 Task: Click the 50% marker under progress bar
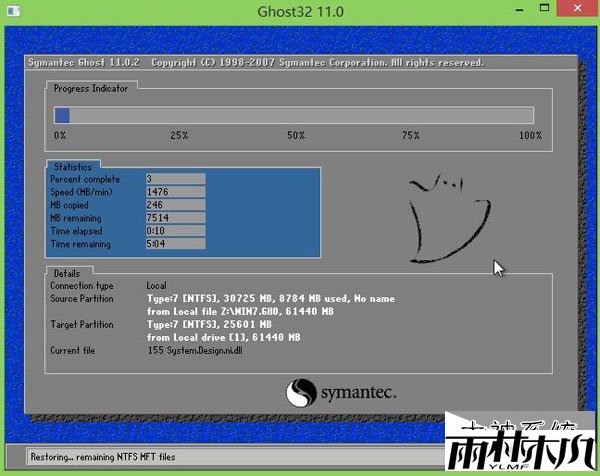click(296, 135)
